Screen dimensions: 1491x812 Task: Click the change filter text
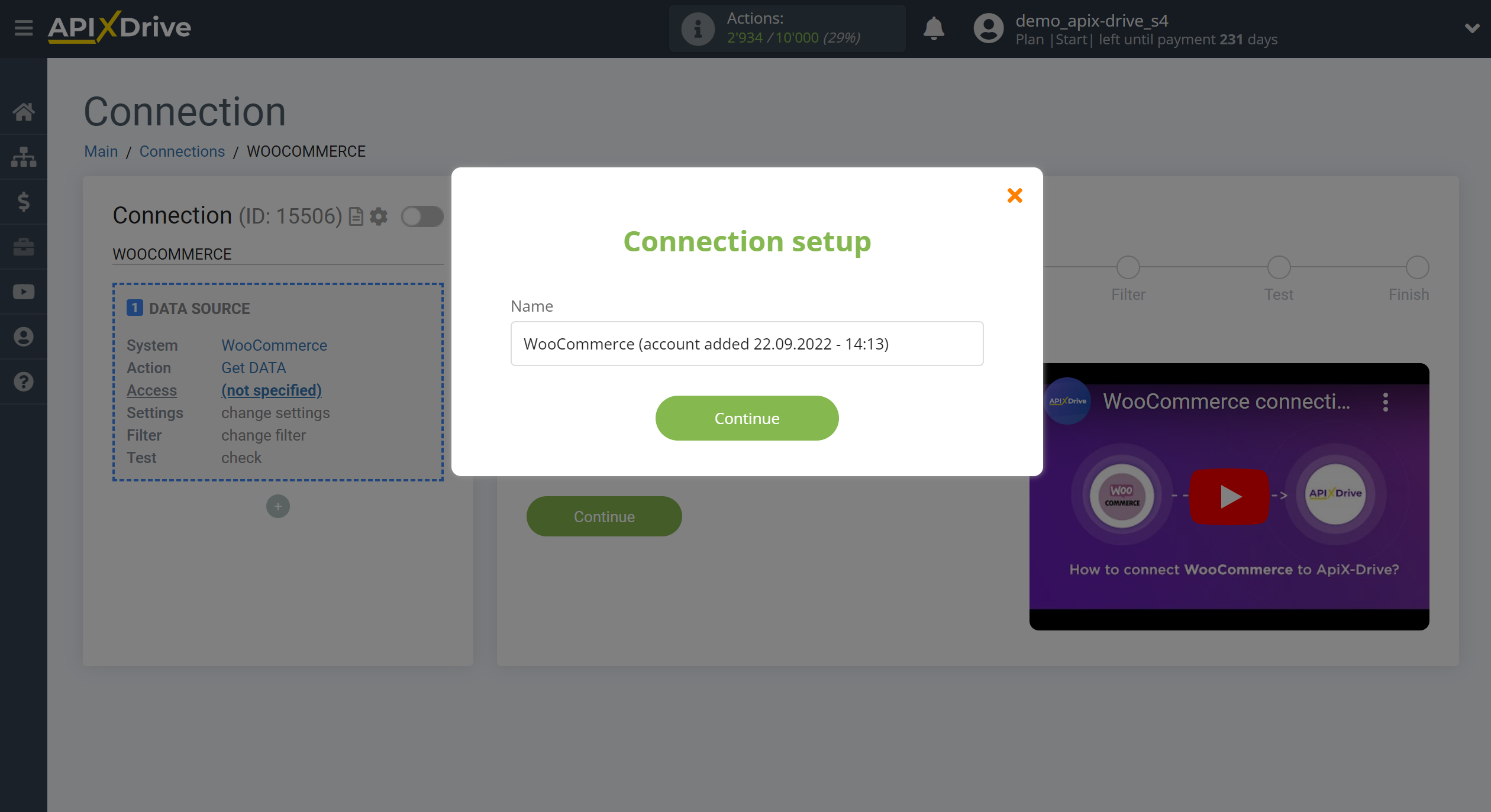coord(263,435)
